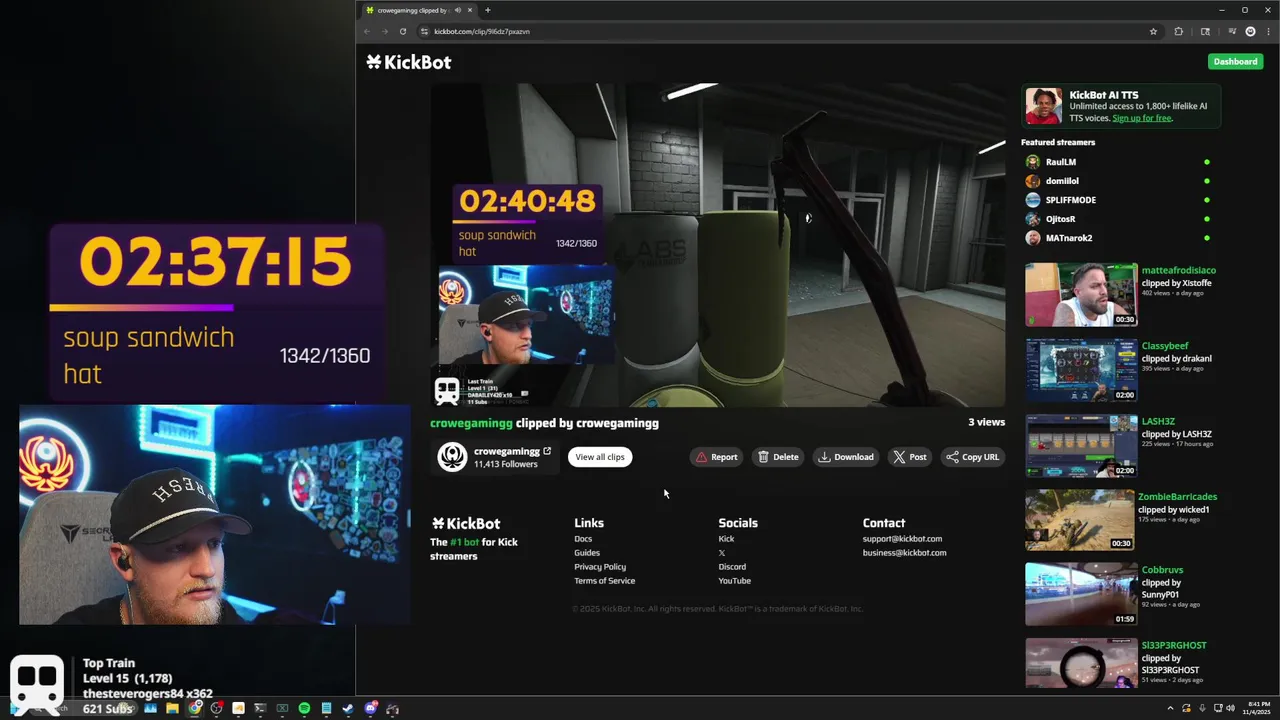Click the crowegamingg channel avatar
The height and width of the screenshot is (720, 1280).
coord(452,457)
